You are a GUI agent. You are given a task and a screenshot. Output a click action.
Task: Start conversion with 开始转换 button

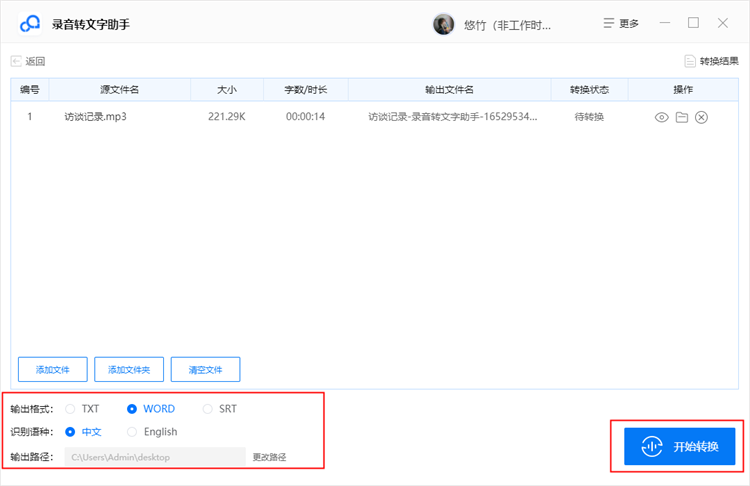coord(679,446)
